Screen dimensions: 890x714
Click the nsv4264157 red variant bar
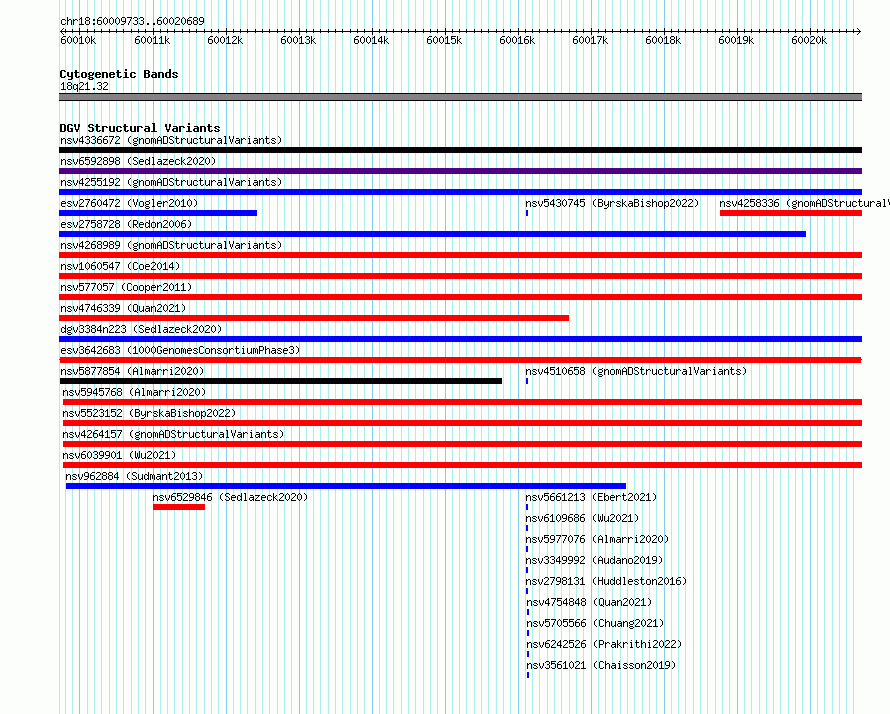tap(463, 444)
